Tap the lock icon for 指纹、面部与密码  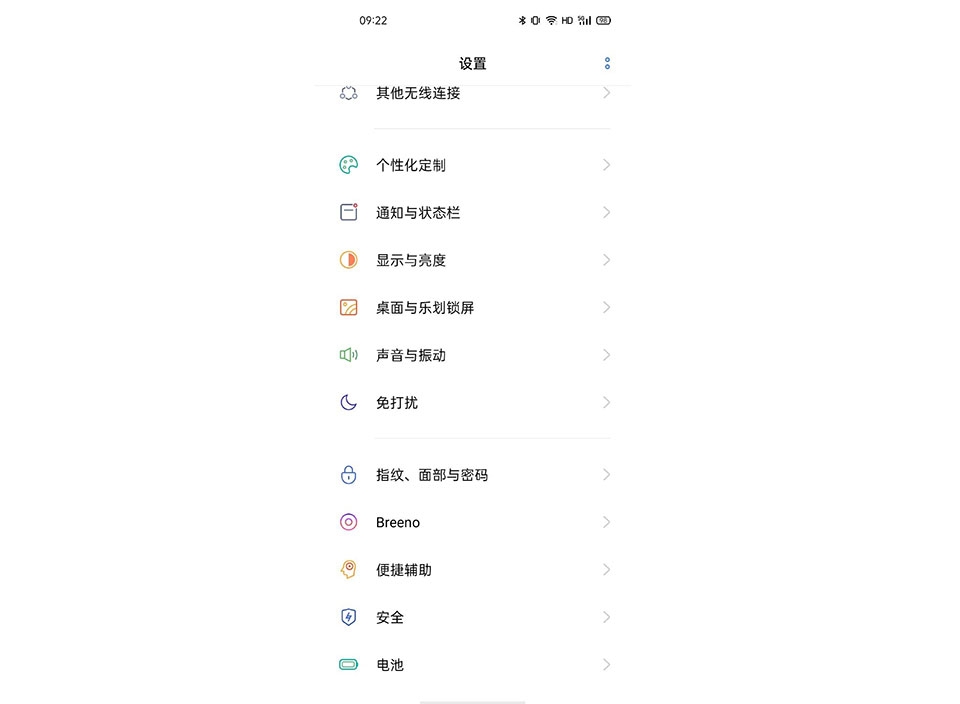(348, 474)
